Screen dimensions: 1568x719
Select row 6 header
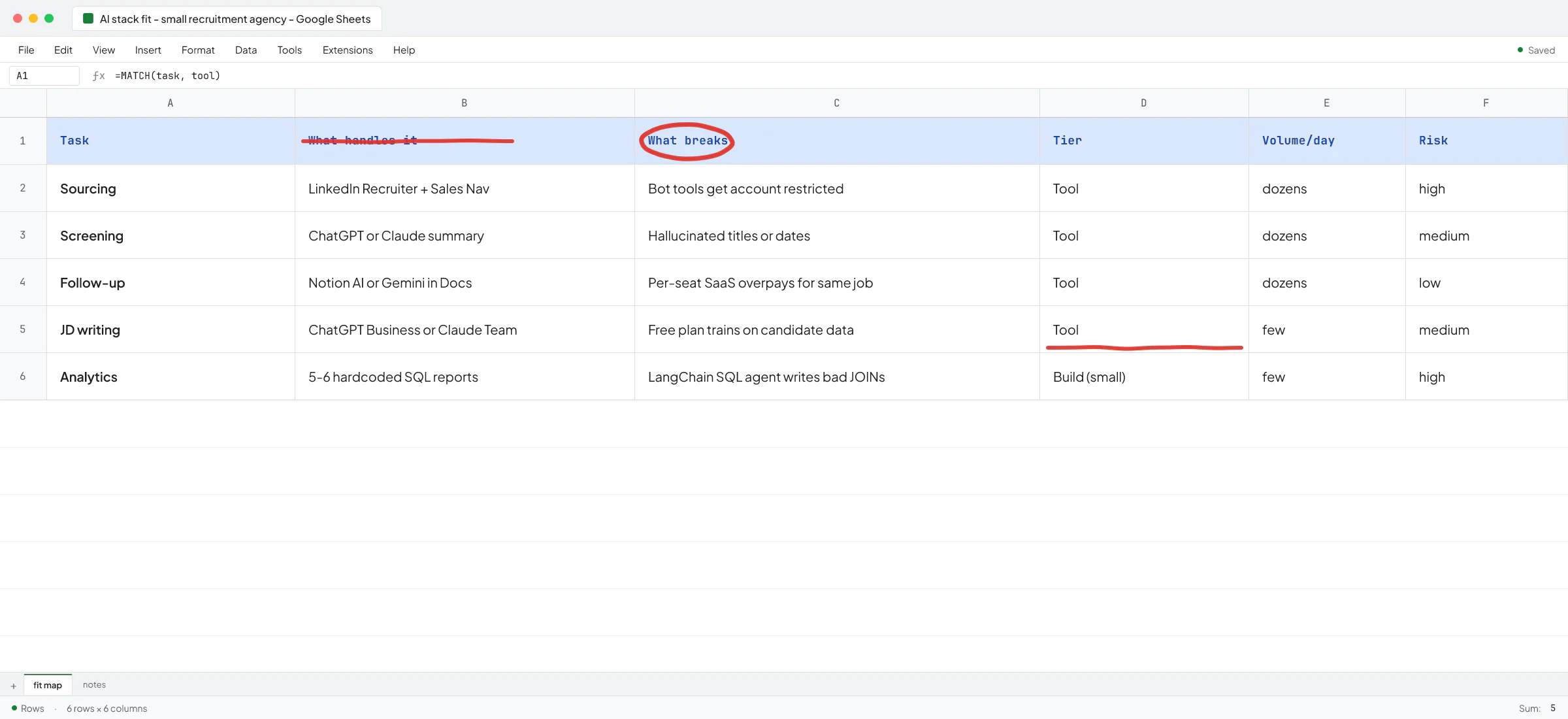23,376
